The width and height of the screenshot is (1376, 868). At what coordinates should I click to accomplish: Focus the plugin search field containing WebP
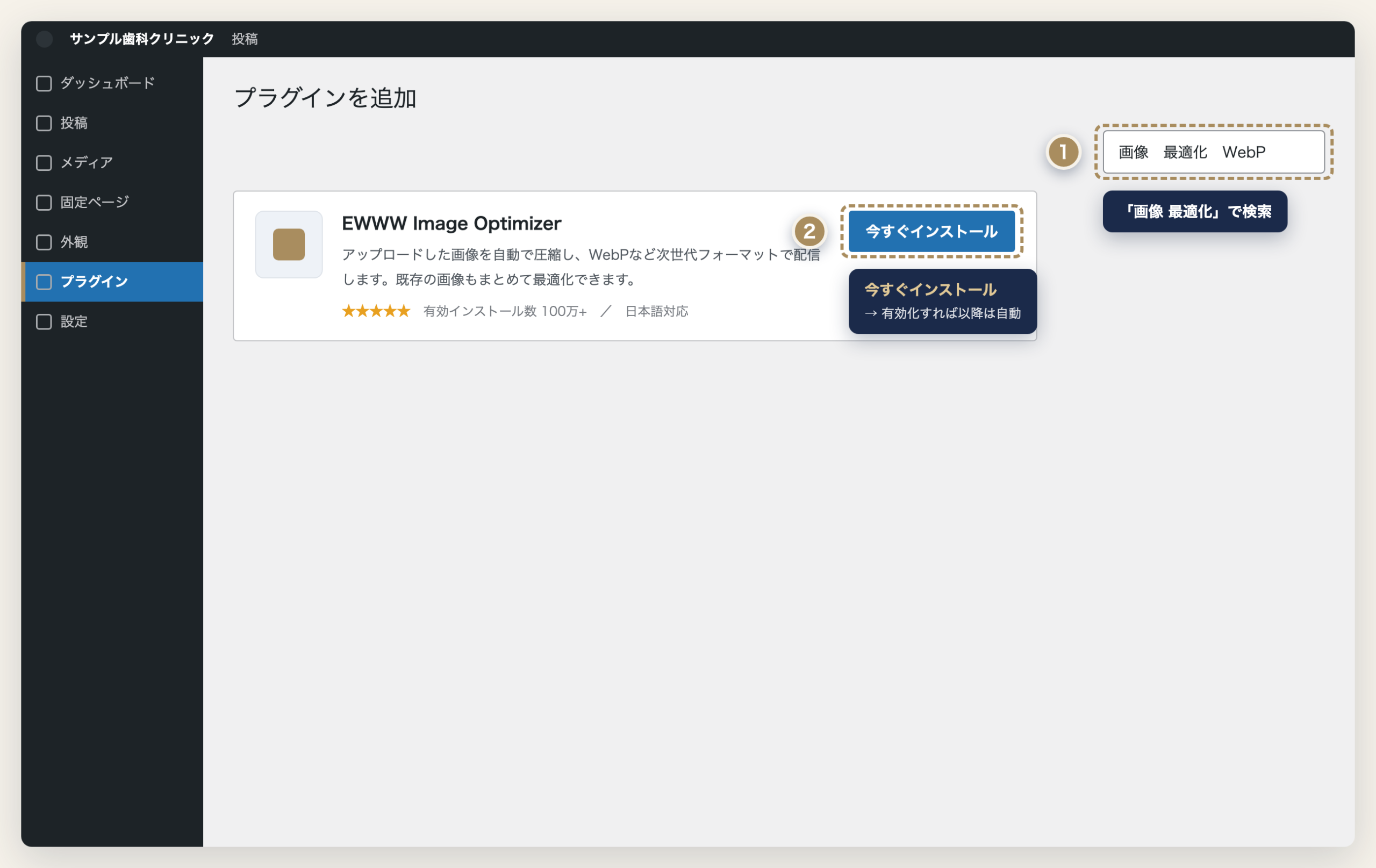[x=1214, y=152]
